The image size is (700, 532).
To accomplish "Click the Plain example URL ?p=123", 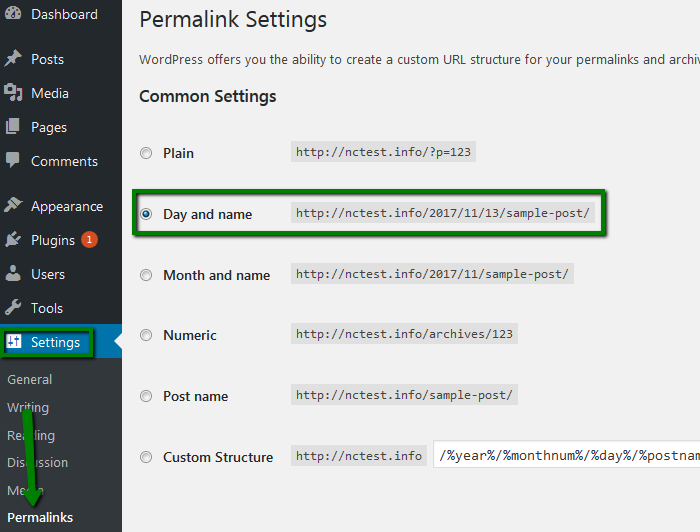I will point(383,152).
